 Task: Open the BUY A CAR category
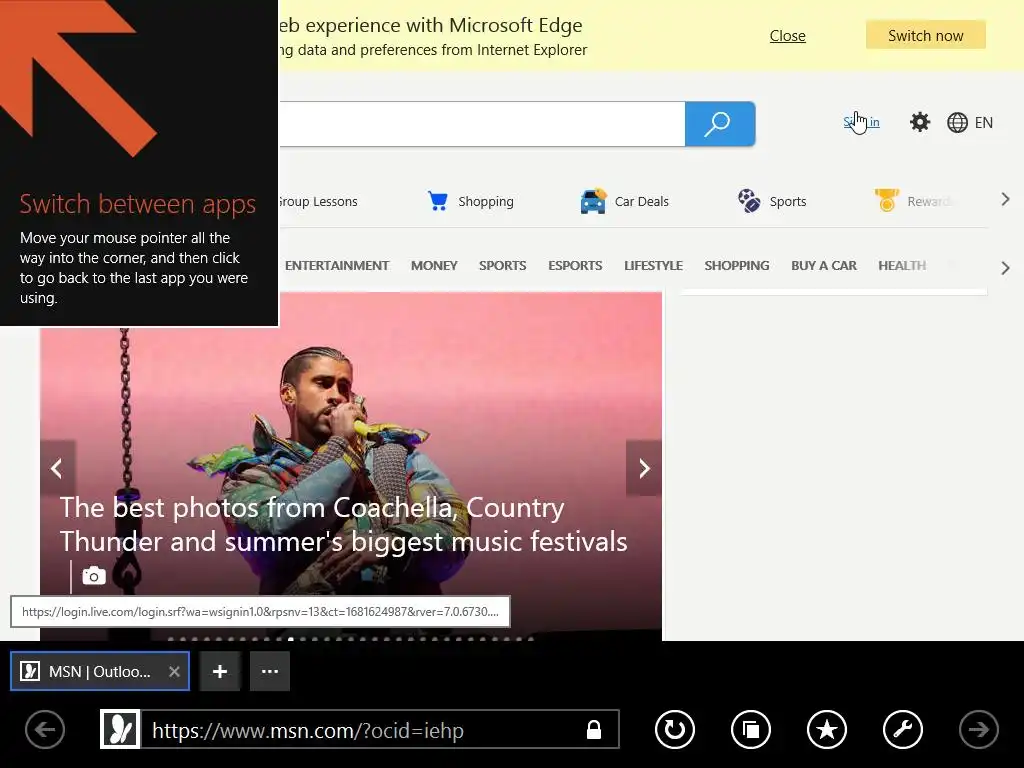point(824,266)
